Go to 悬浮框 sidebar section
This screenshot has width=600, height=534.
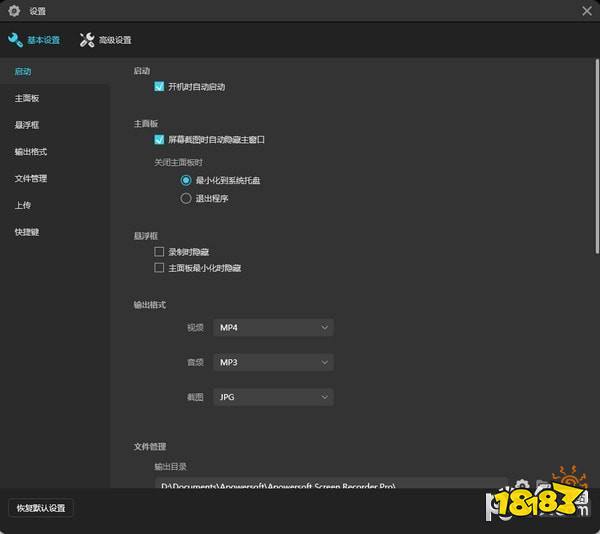tap(27, 125)
